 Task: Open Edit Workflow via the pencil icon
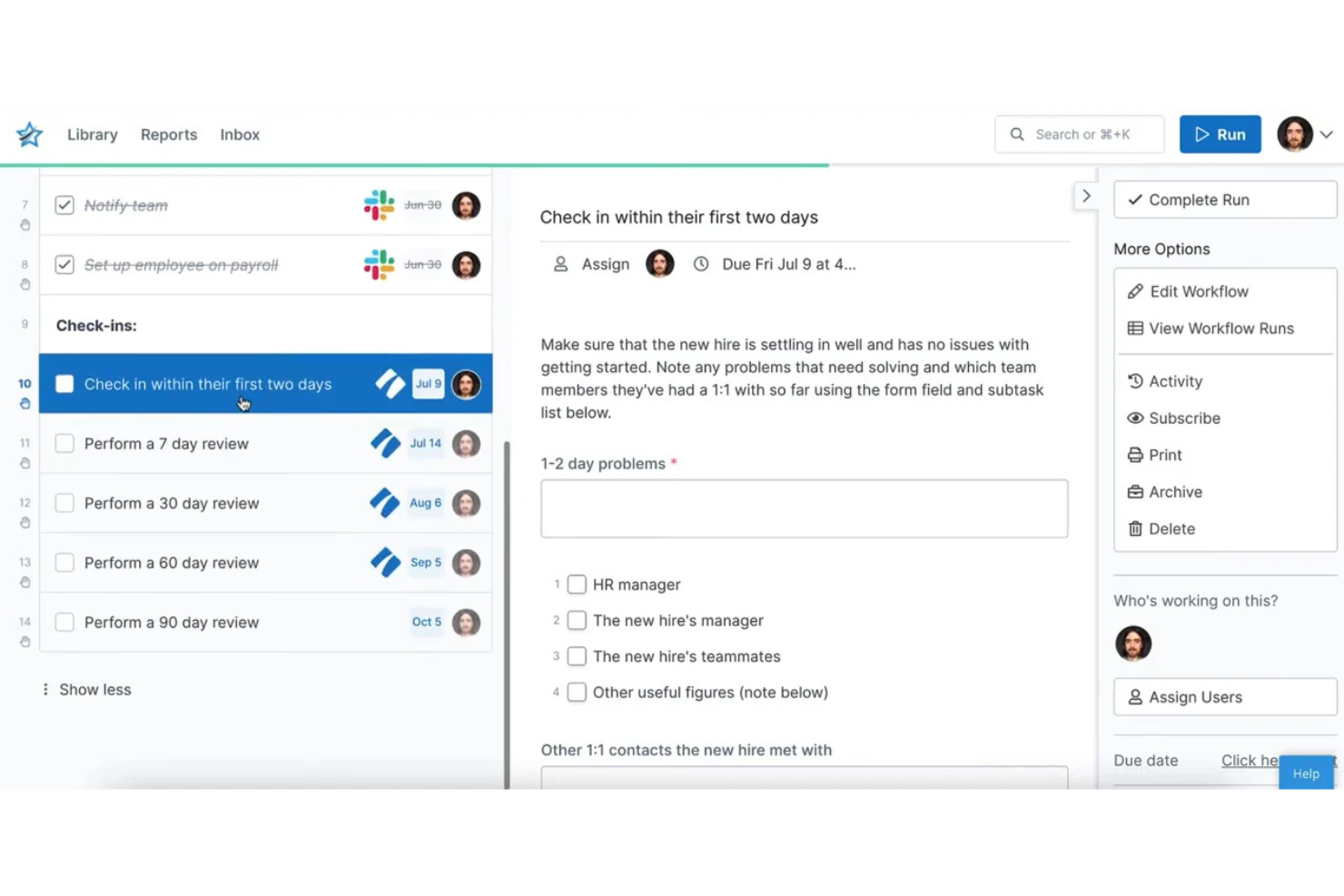click(x=1136, y=290)
